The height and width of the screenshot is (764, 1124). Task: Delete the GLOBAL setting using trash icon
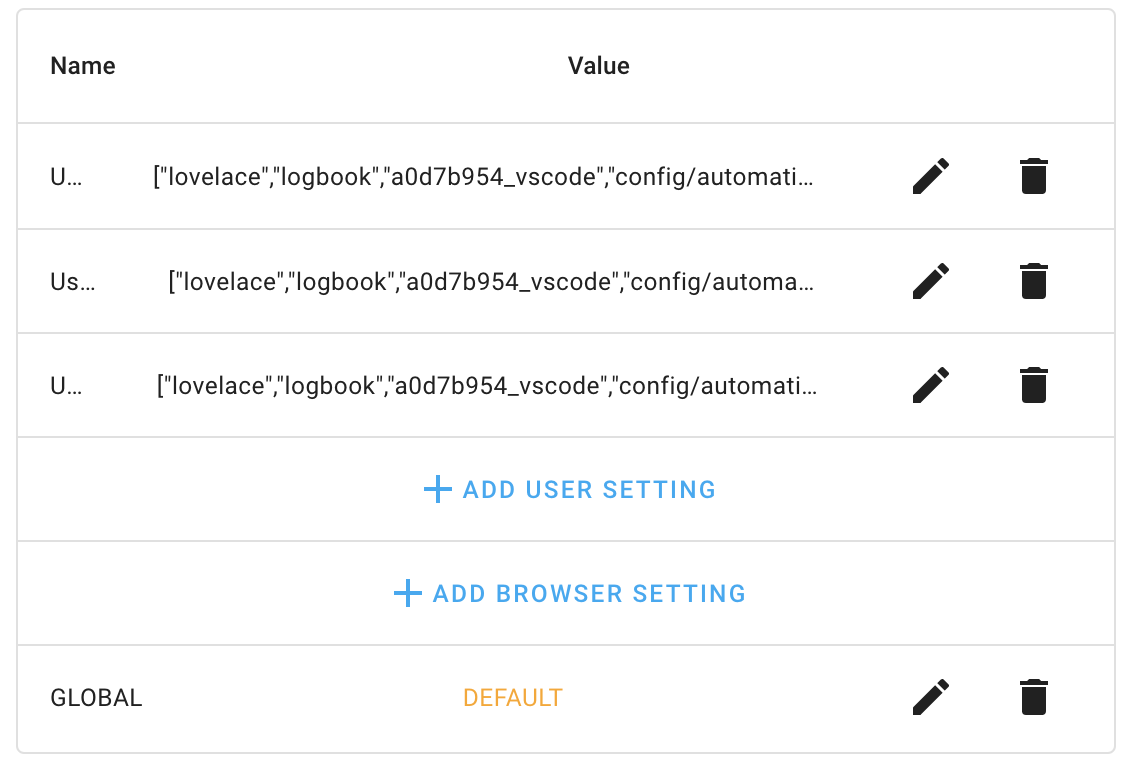pyautogui.click(x=1033, y=697)
